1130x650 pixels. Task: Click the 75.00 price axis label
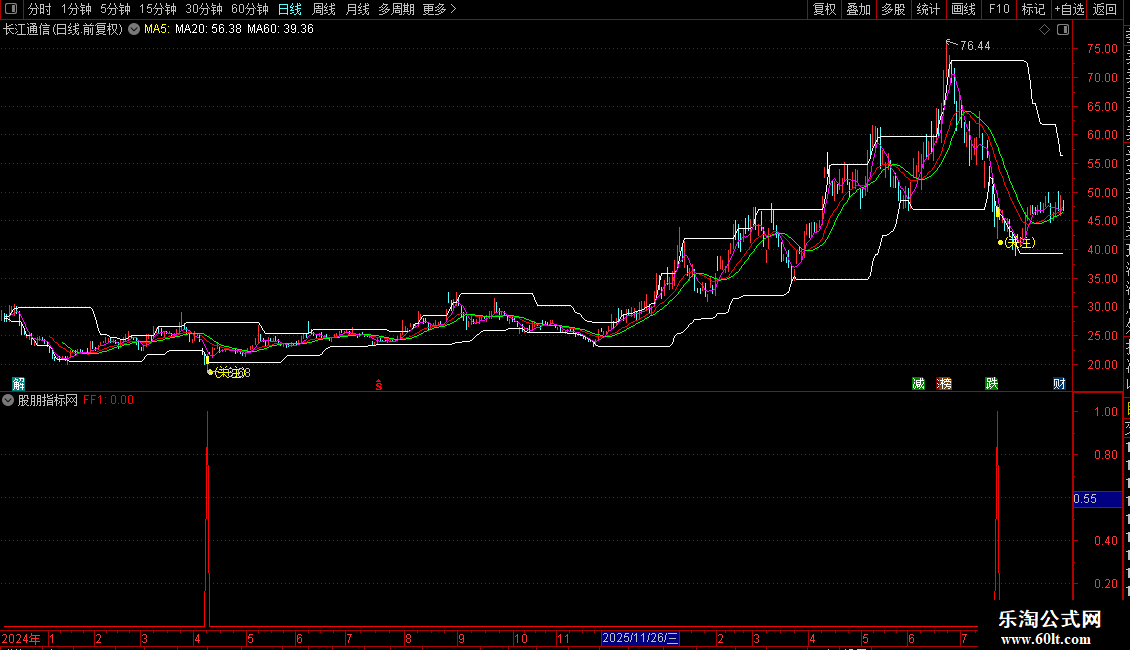[1103, 49]
